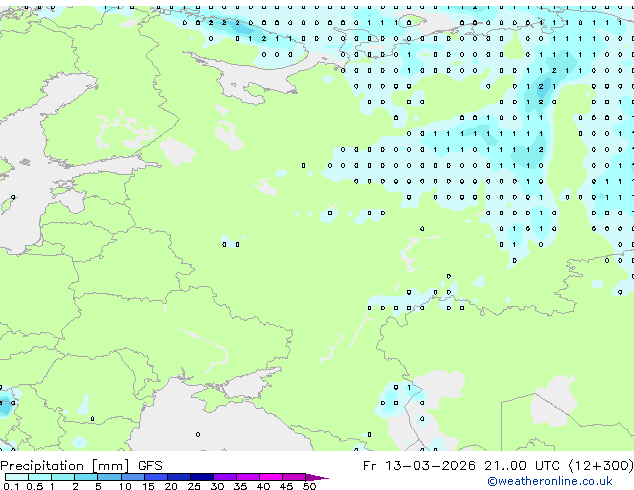Screen dimensions: 634x490
Task: Click the "21..00 UTC" time text
Action: point(522,466)
